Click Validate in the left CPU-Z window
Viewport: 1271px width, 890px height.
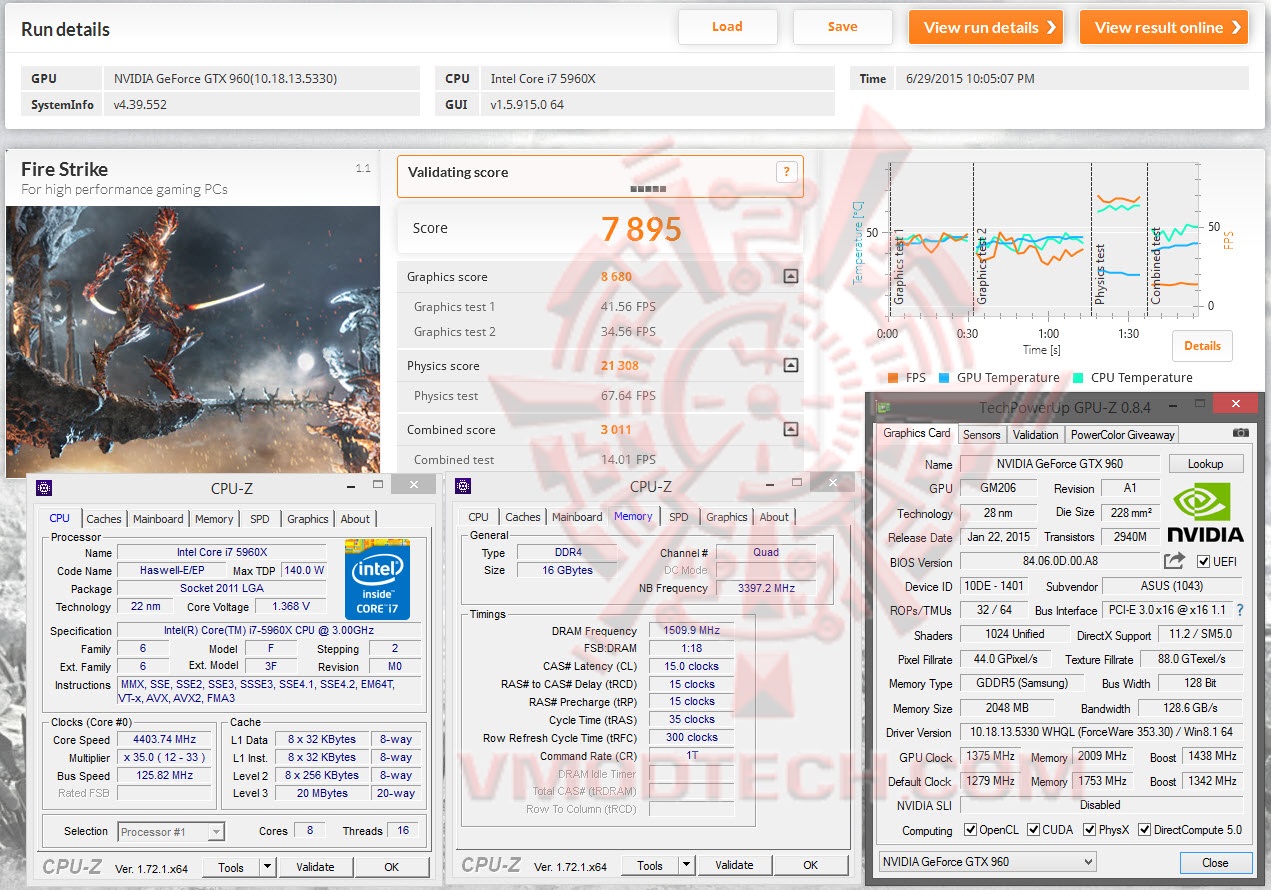click(315, 867)
